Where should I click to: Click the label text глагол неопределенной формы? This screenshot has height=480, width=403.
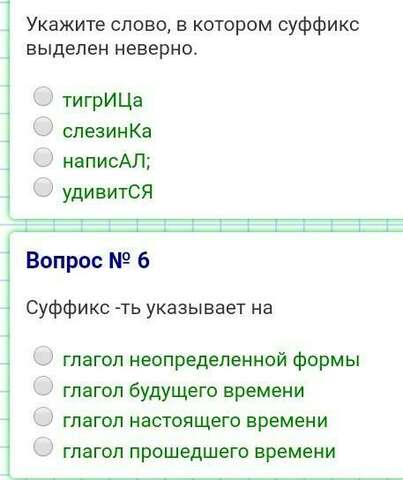tap(211, 360)
